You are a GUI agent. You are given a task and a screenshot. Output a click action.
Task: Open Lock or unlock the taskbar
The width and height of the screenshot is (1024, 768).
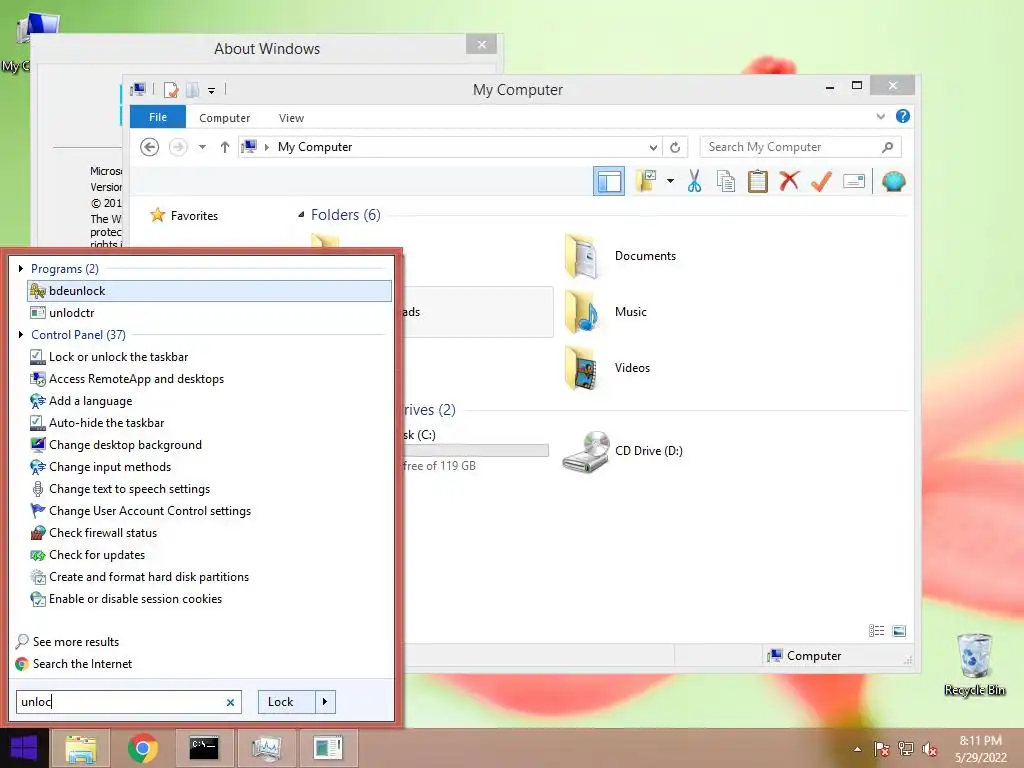point(209,357)
